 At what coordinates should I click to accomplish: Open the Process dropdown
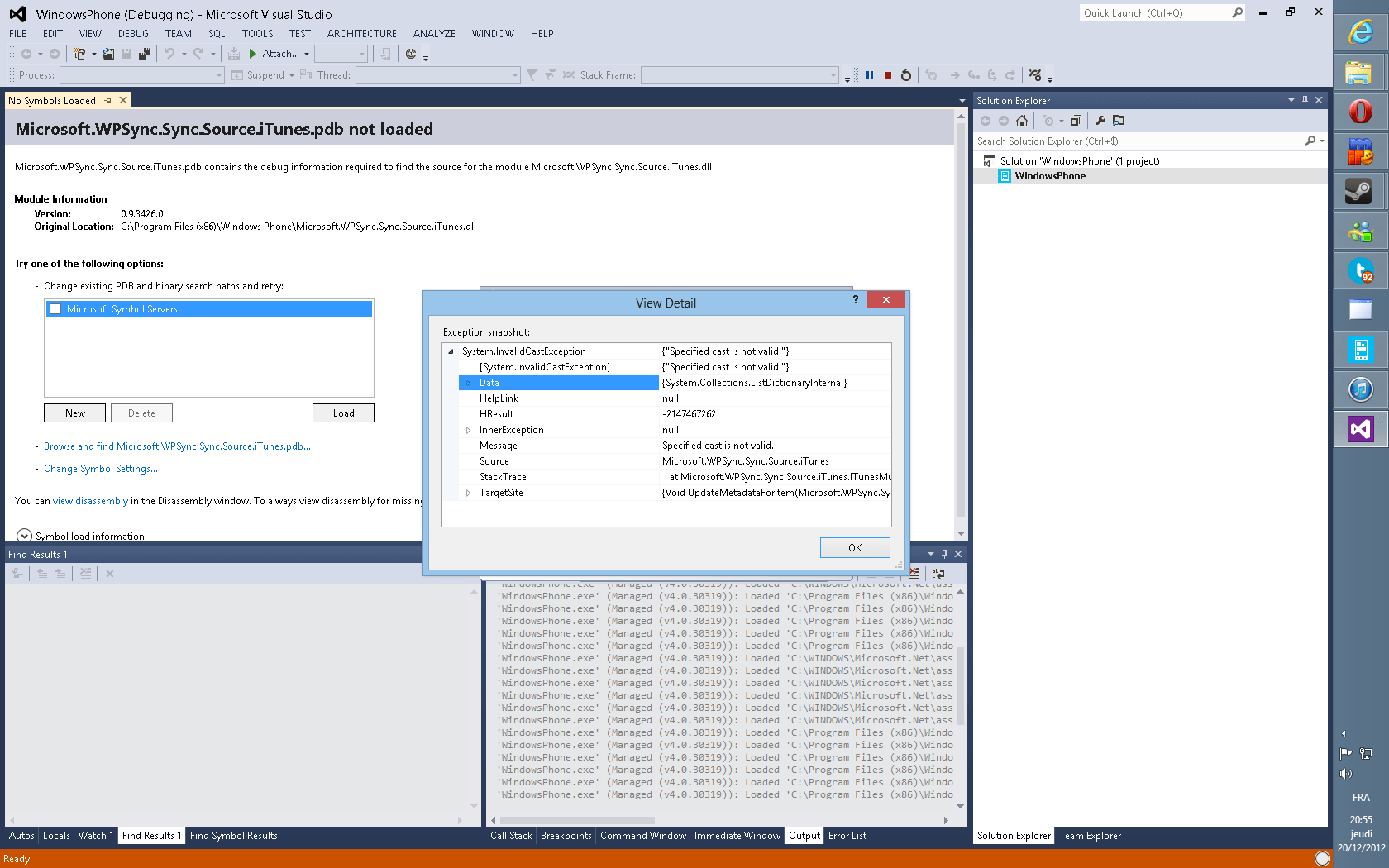219,75
